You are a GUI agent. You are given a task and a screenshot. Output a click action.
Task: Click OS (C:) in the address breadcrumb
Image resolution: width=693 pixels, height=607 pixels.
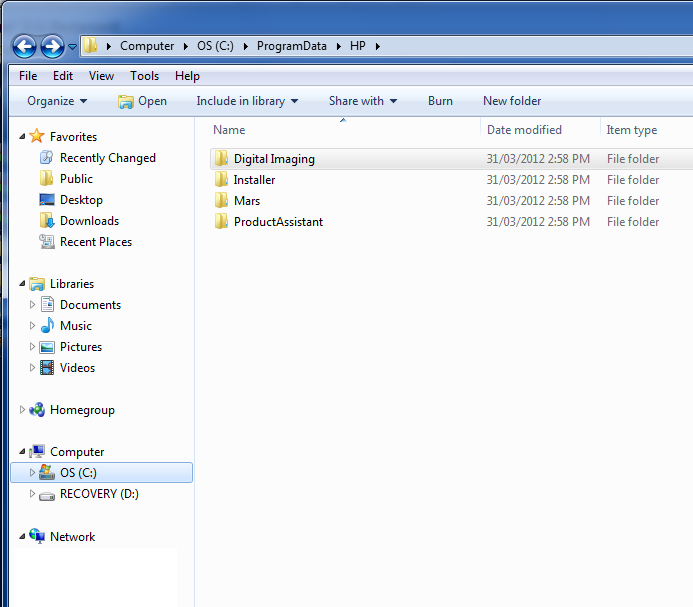[x=215, y=46]
